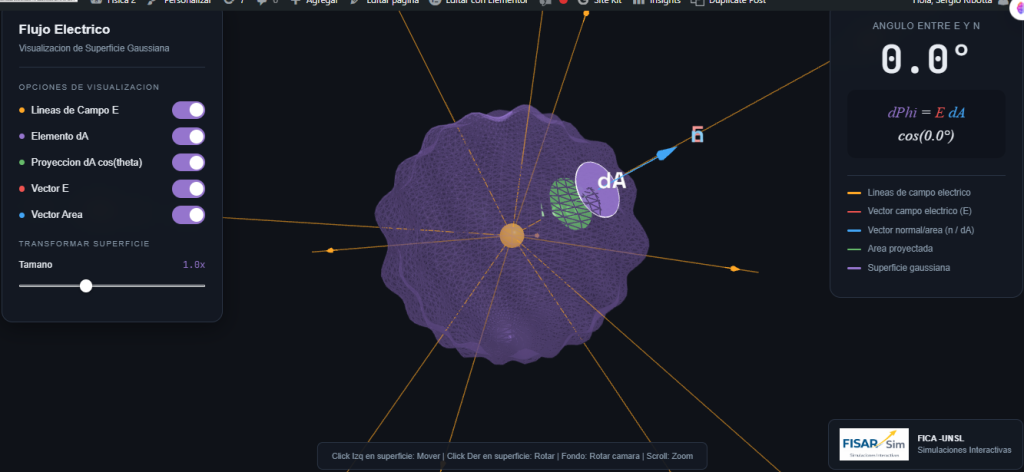Screen dimensions: 1024x472
Task: Click orange arrow marker on left field line
Action: coord(331,250)
